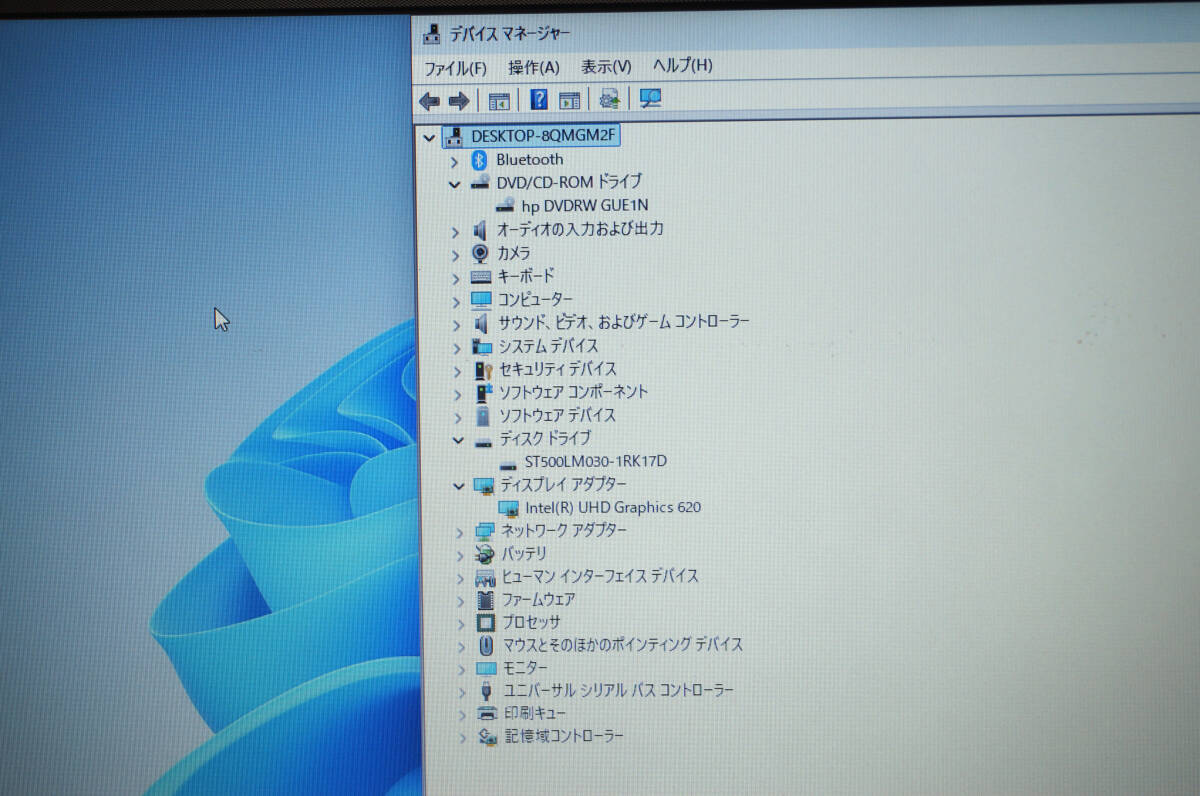This screenshot has height=796, width=1200.
Task: Expand the バッテリ category arrow
Action: click(460, 554)
